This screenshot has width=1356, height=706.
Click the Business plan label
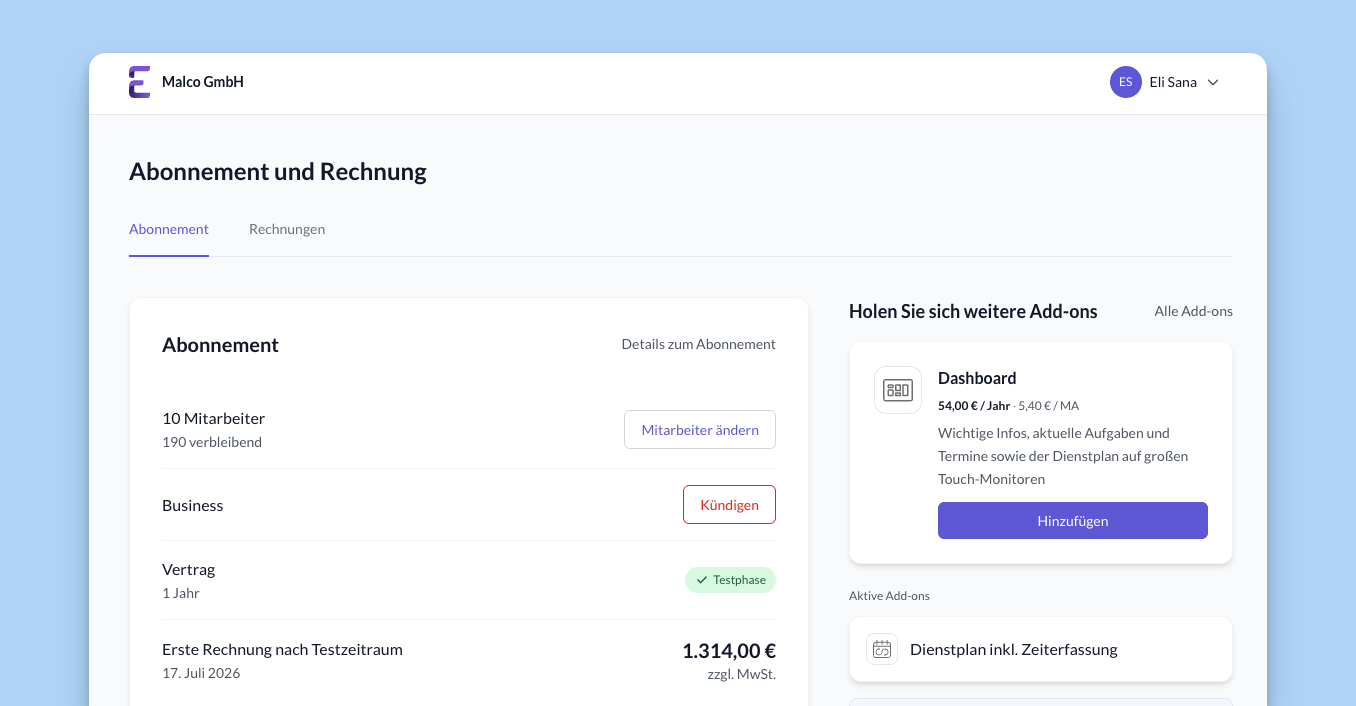[193, 505]
